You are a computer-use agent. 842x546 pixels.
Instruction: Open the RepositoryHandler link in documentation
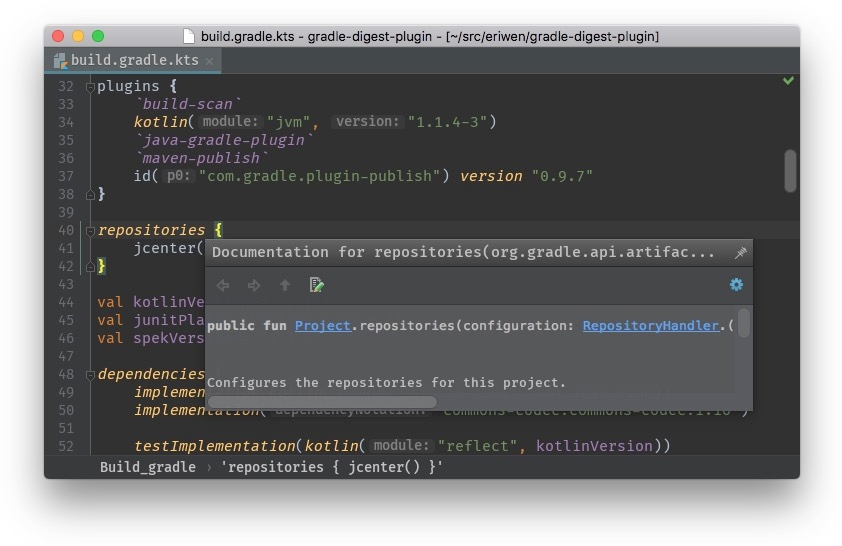pos(651,325)
